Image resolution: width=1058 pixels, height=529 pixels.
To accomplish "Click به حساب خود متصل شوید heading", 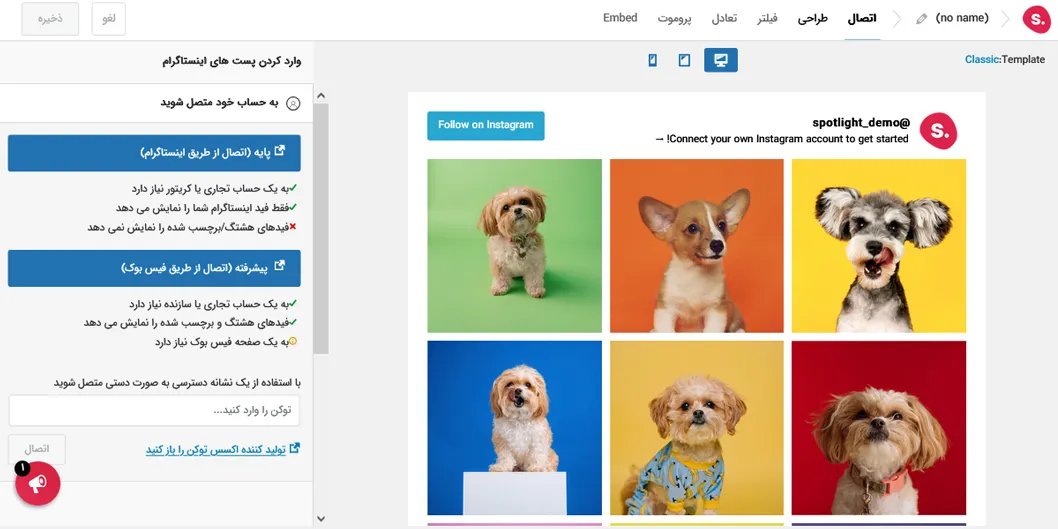I will (219, 103).
